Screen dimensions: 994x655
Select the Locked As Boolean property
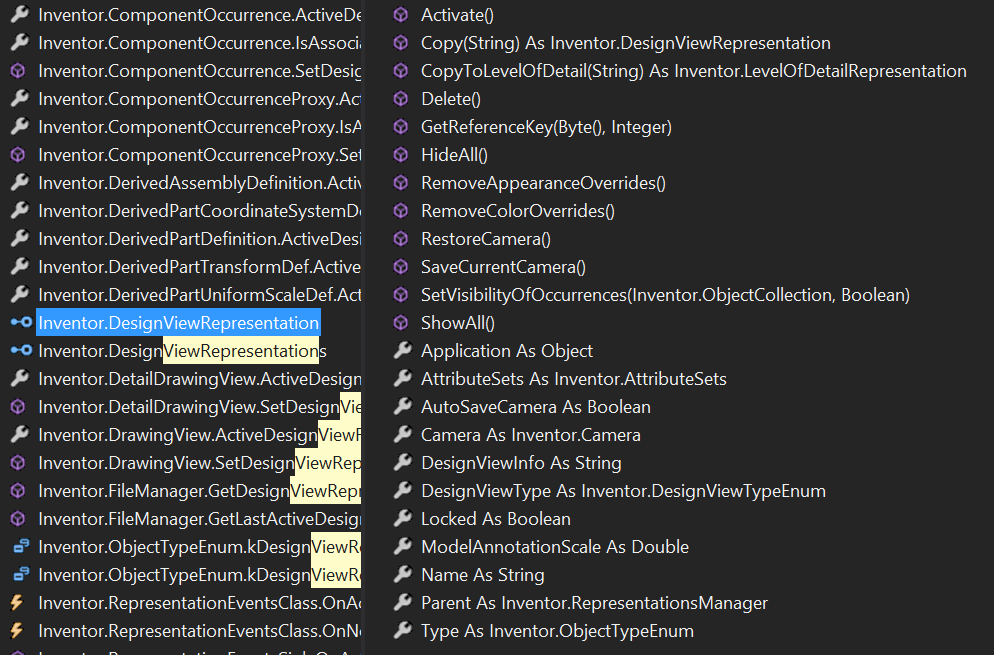[496, 519]
